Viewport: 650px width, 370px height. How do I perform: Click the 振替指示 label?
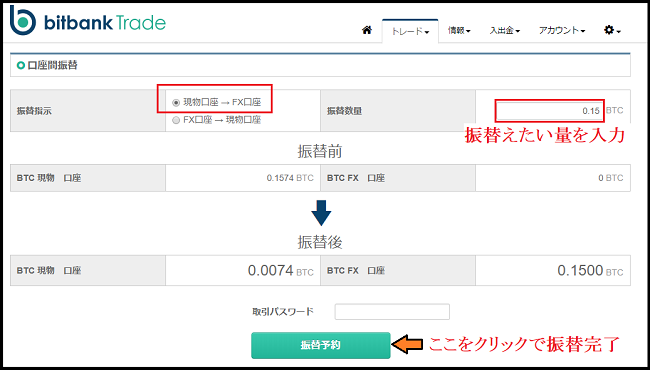tap(34, 111)
